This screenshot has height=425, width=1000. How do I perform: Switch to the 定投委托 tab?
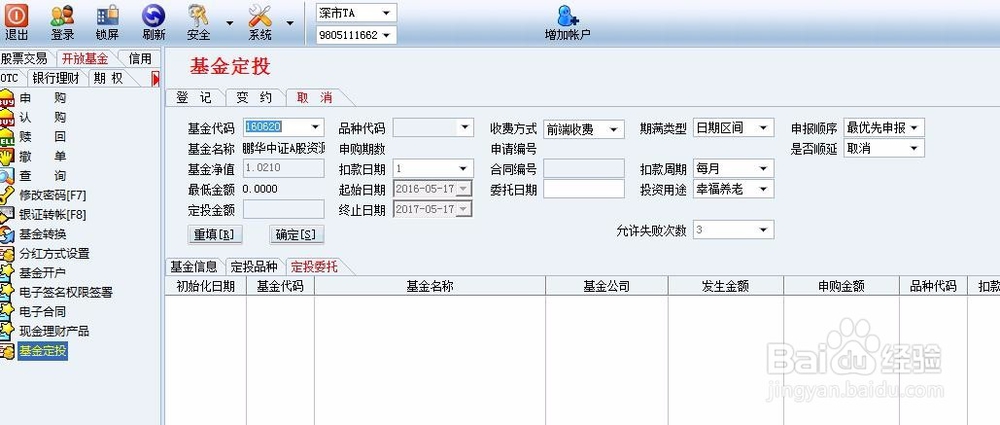tap(314, 267)
